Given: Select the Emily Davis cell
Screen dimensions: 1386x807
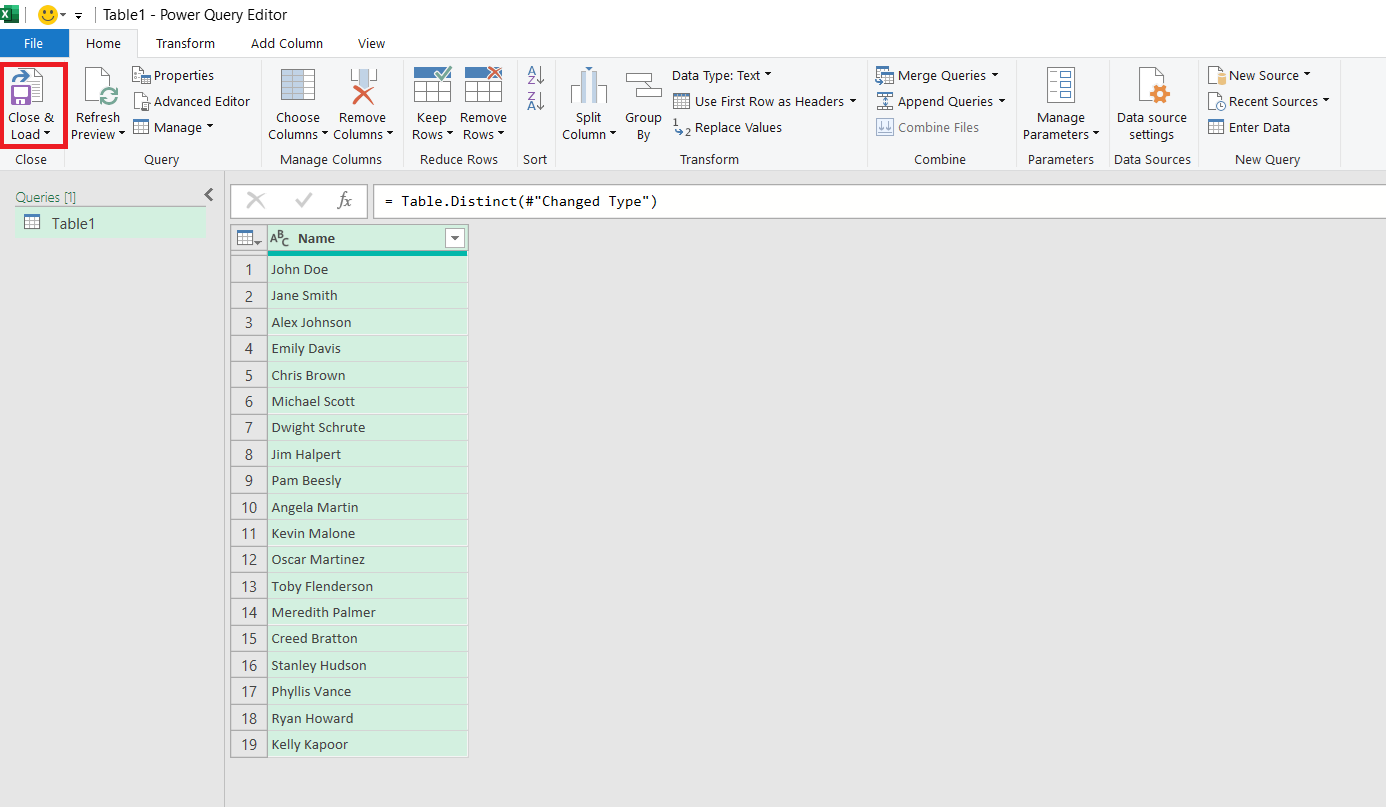Looking at the screenshot, I should click(367, 348).
